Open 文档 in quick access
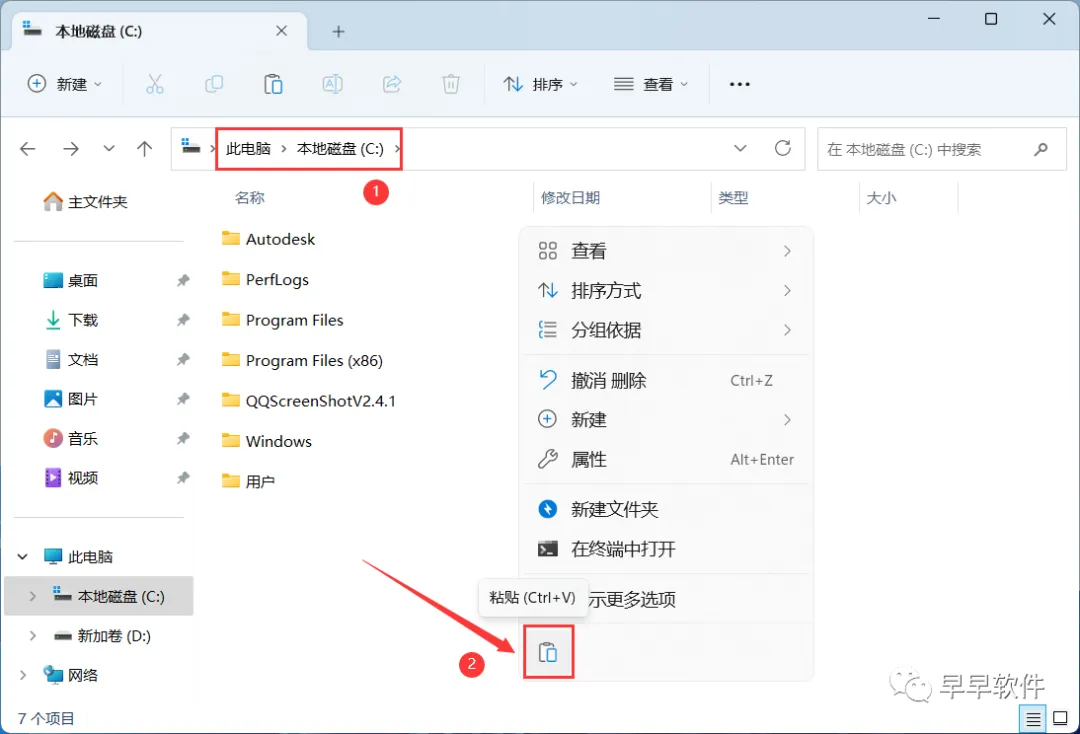 click(x=70, y=359)
